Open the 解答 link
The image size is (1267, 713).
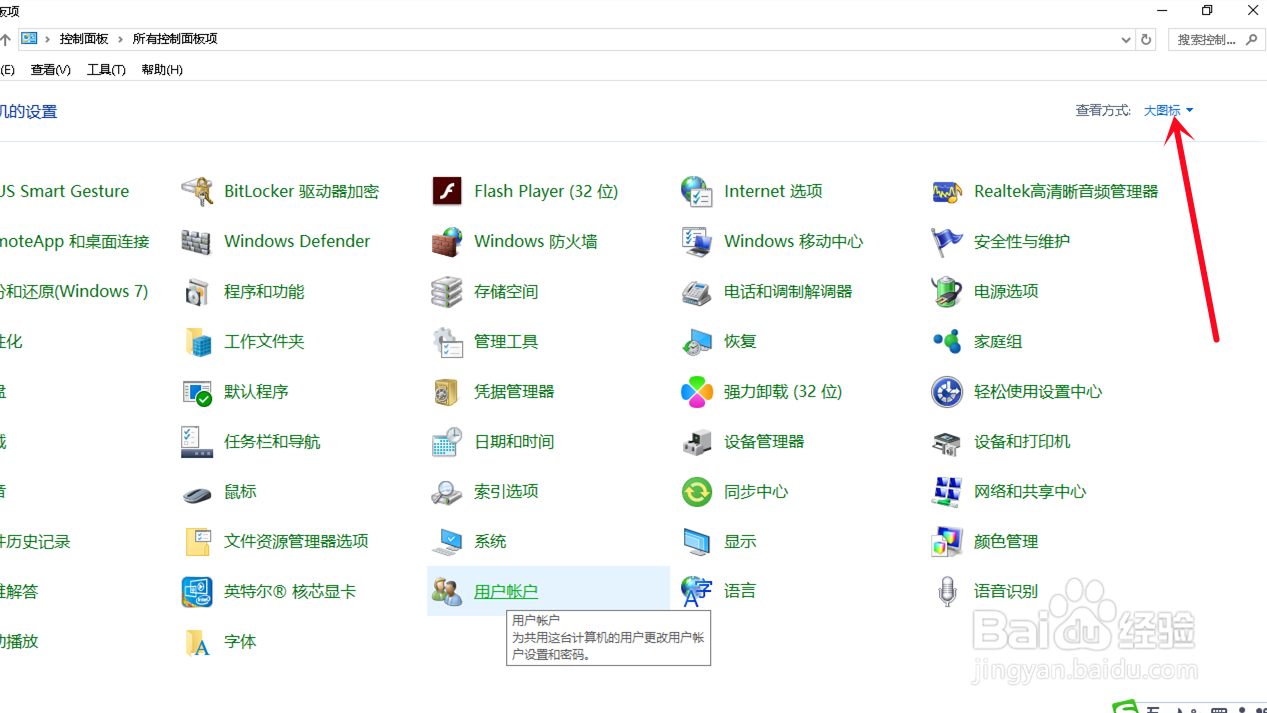pyautogui.click(x=19, y=591)
